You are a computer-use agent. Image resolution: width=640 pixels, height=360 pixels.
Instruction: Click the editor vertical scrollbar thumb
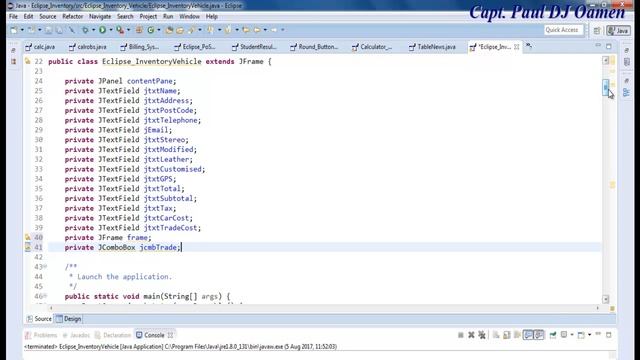tap(606, 87)
